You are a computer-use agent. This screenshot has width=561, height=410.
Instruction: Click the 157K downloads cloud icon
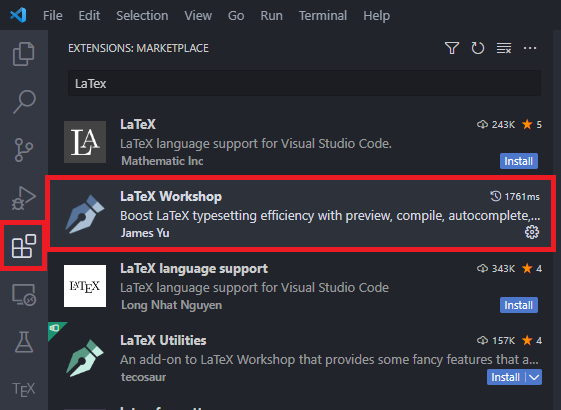pos(482,340)
